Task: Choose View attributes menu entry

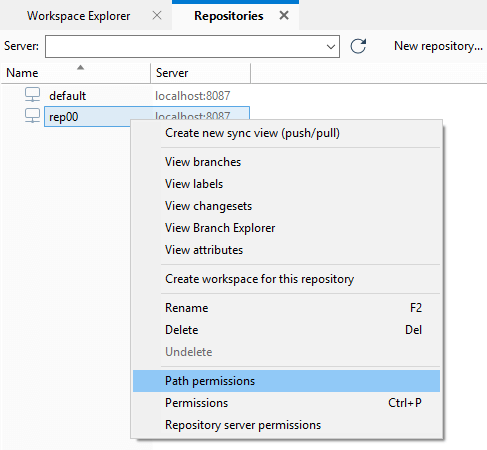Action: point(286,250)
